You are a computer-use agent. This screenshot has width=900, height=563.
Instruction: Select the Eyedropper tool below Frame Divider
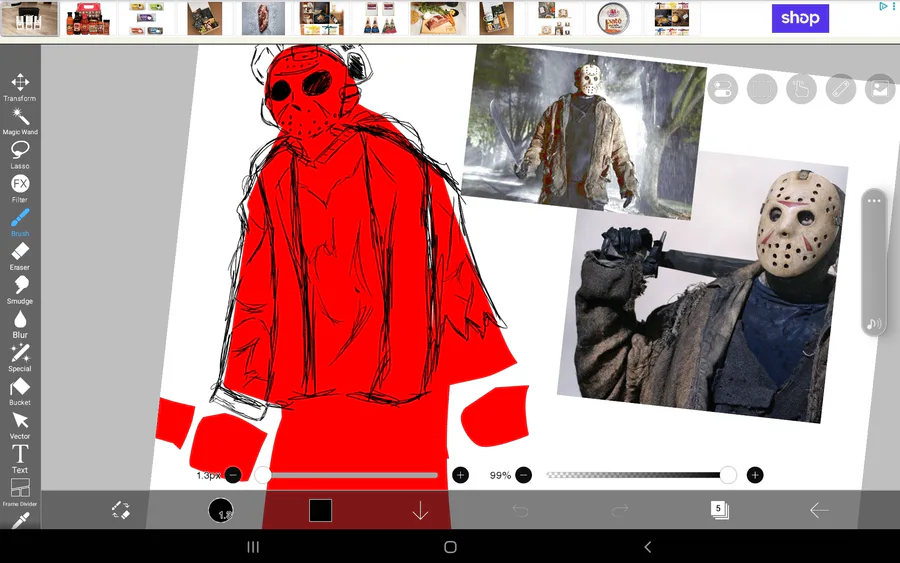[x=20, y=520]
